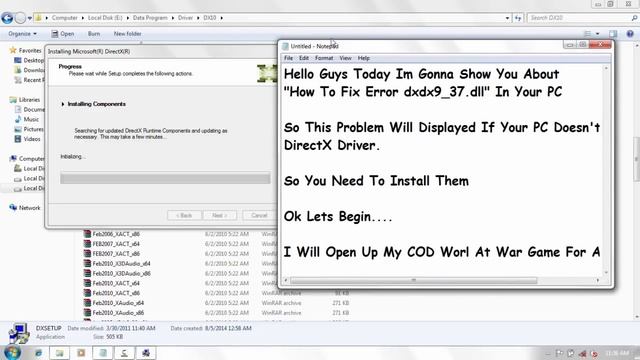
Task: Open File Explorer taskbar icon
Action: (x=60, y=353)
